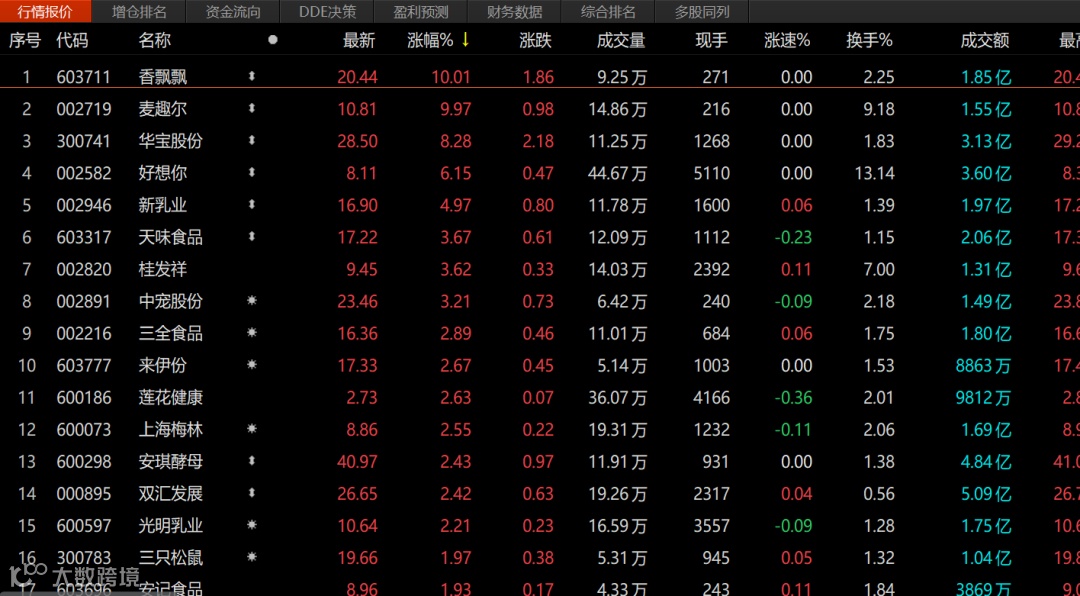Select stock name 安琪酵母
This screenshot has height=596, width=1080.
171,462
